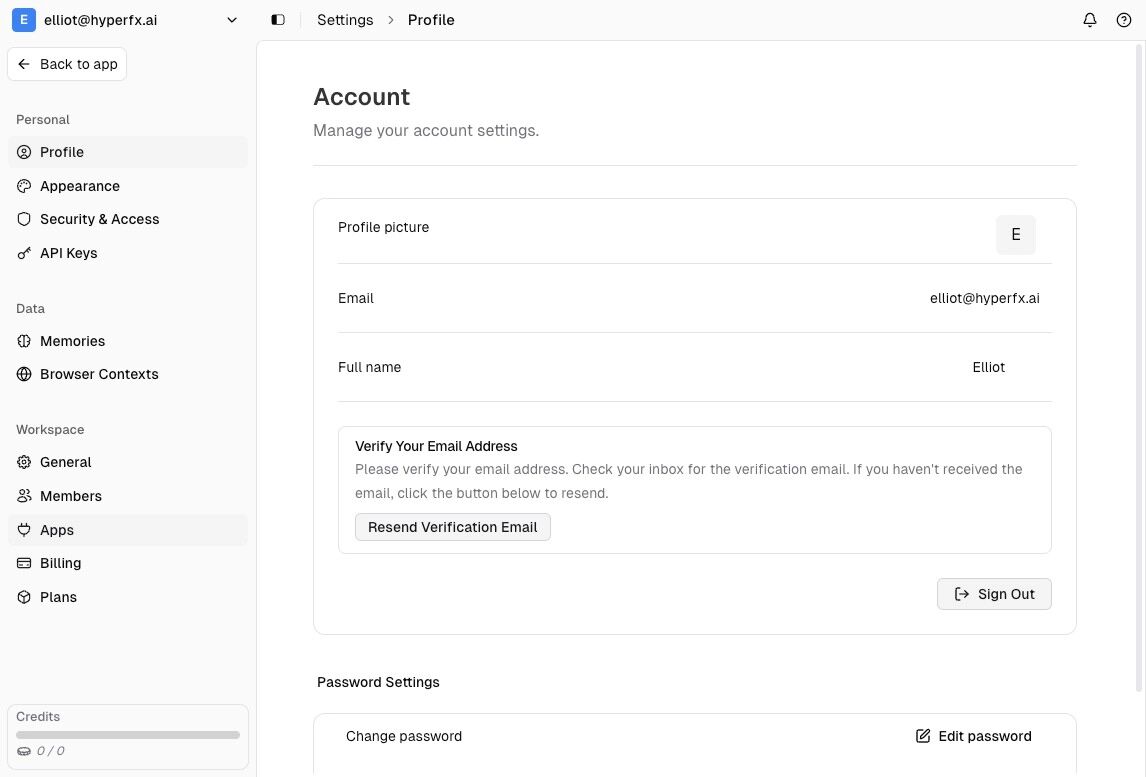Open the Billing card item
Image resolution: width=1146 pixels, height=777 pixels.
[x=60, y=563]
